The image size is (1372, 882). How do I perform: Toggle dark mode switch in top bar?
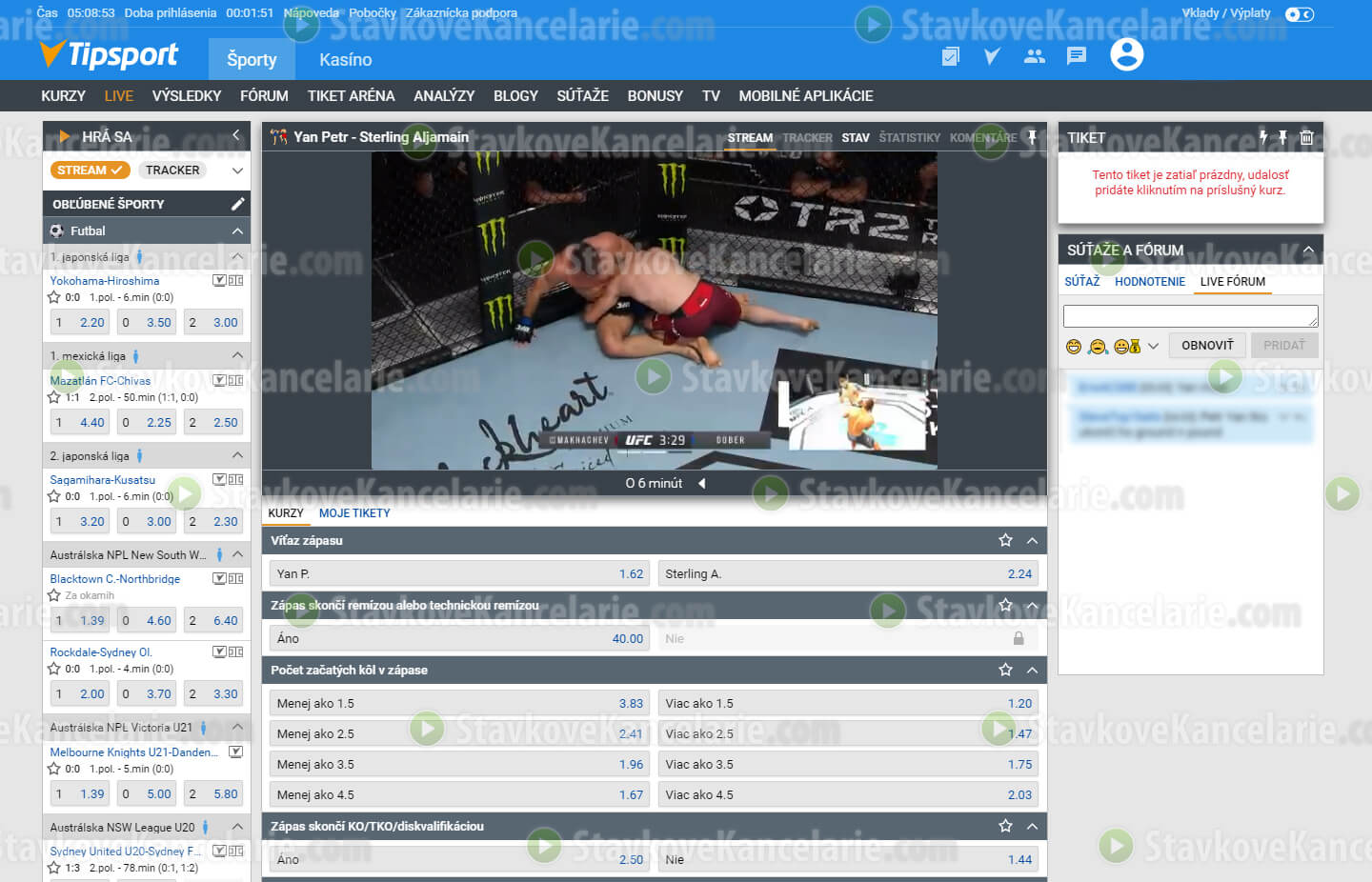click(x=1300, y=14)
